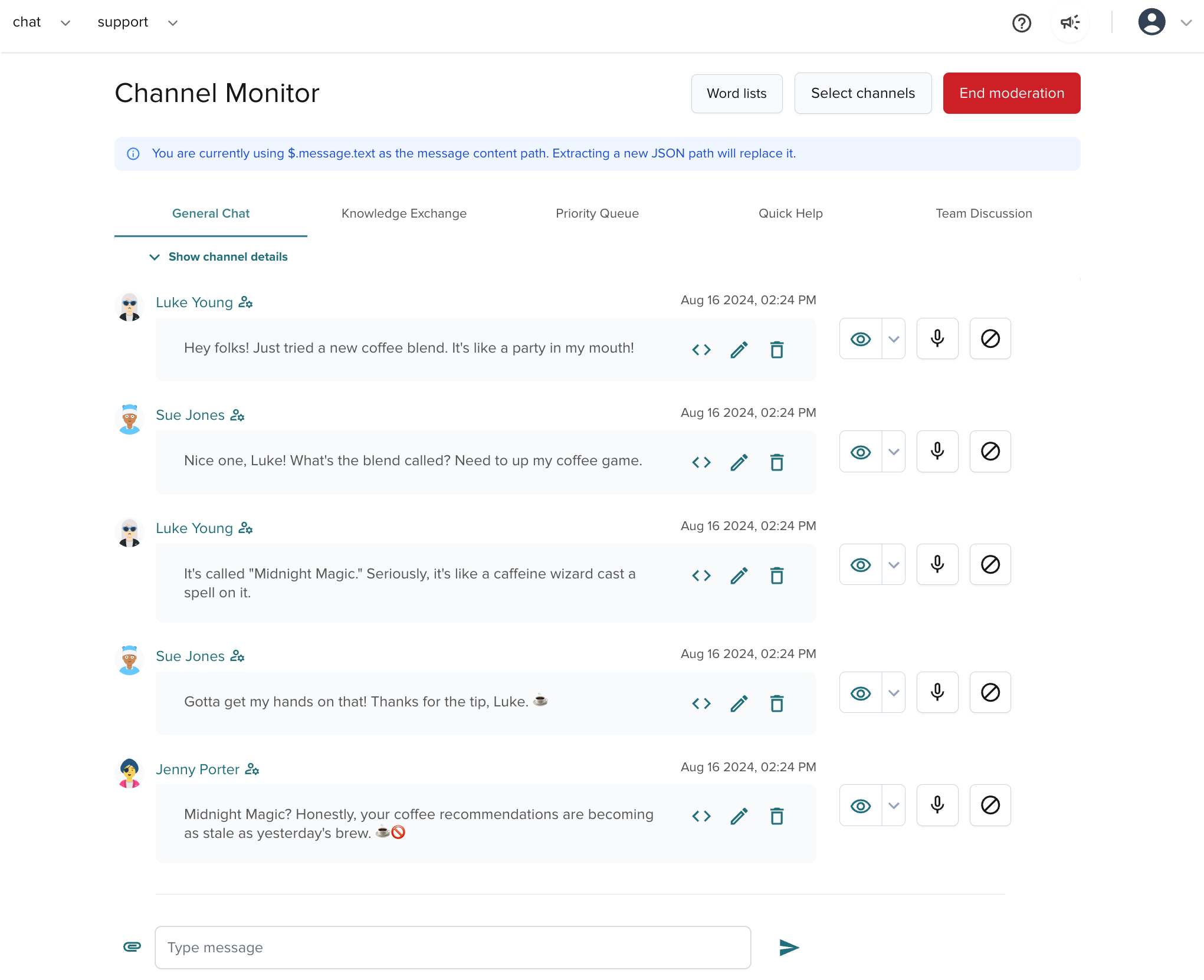This screenshot has width=1204, height=980.
Task: Delete Sue Jones's first message
Action: [776, 462]
